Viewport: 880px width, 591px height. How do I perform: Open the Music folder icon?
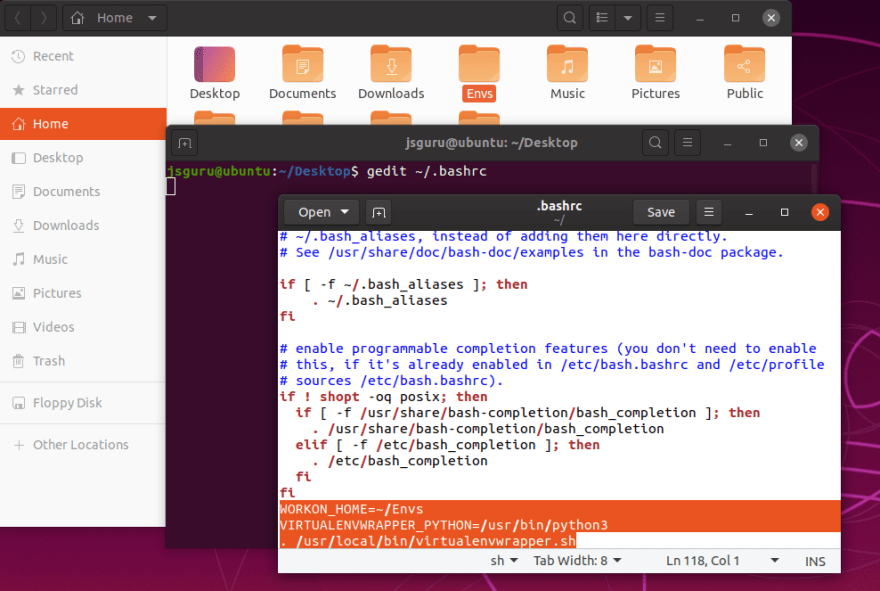tap(567, 73)
